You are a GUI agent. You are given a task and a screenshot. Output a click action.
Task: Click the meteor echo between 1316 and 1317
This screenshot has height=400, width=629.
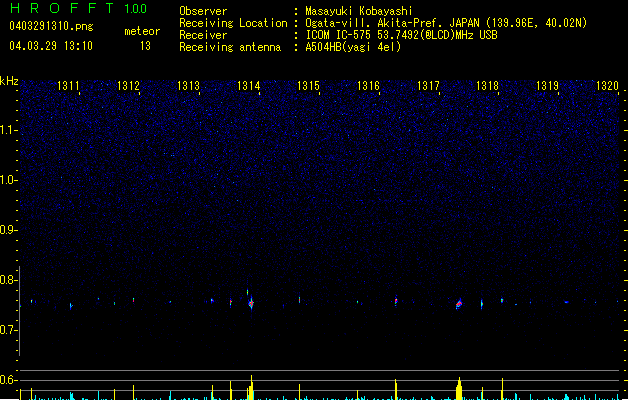[396, 301]
